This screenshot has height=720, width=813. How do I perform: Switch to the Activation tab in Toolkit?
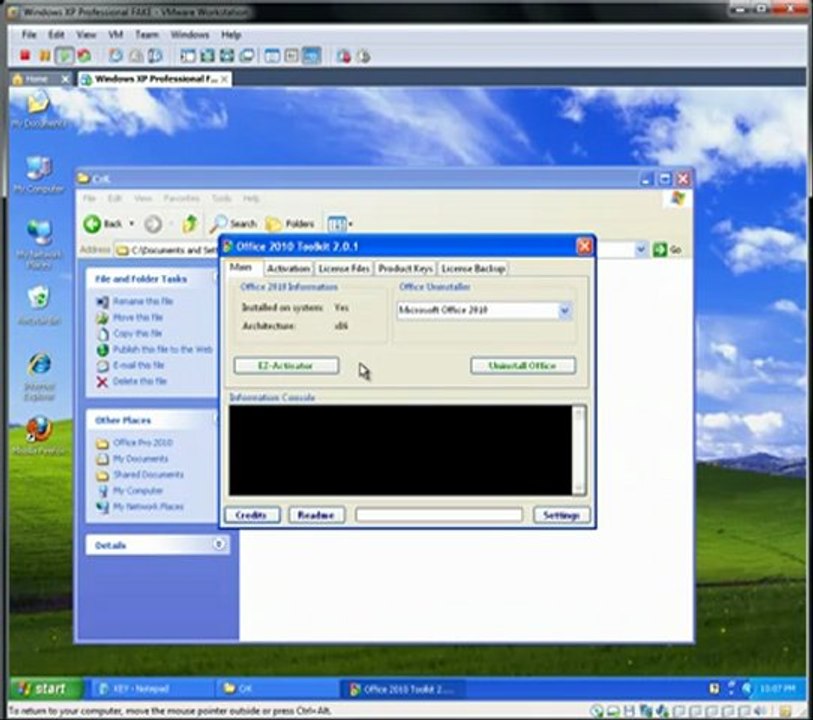pos(288,269)
